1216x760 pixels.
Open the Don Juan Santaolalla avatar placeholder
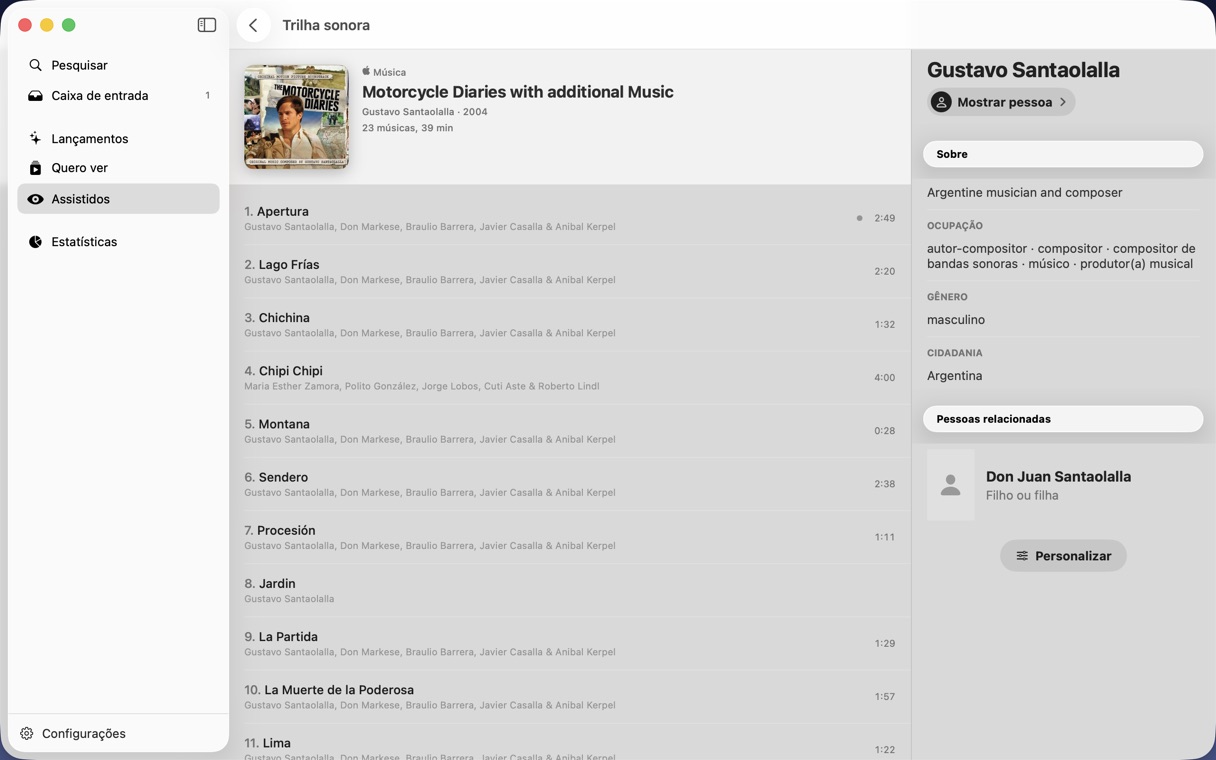click(x=951, y=485)
